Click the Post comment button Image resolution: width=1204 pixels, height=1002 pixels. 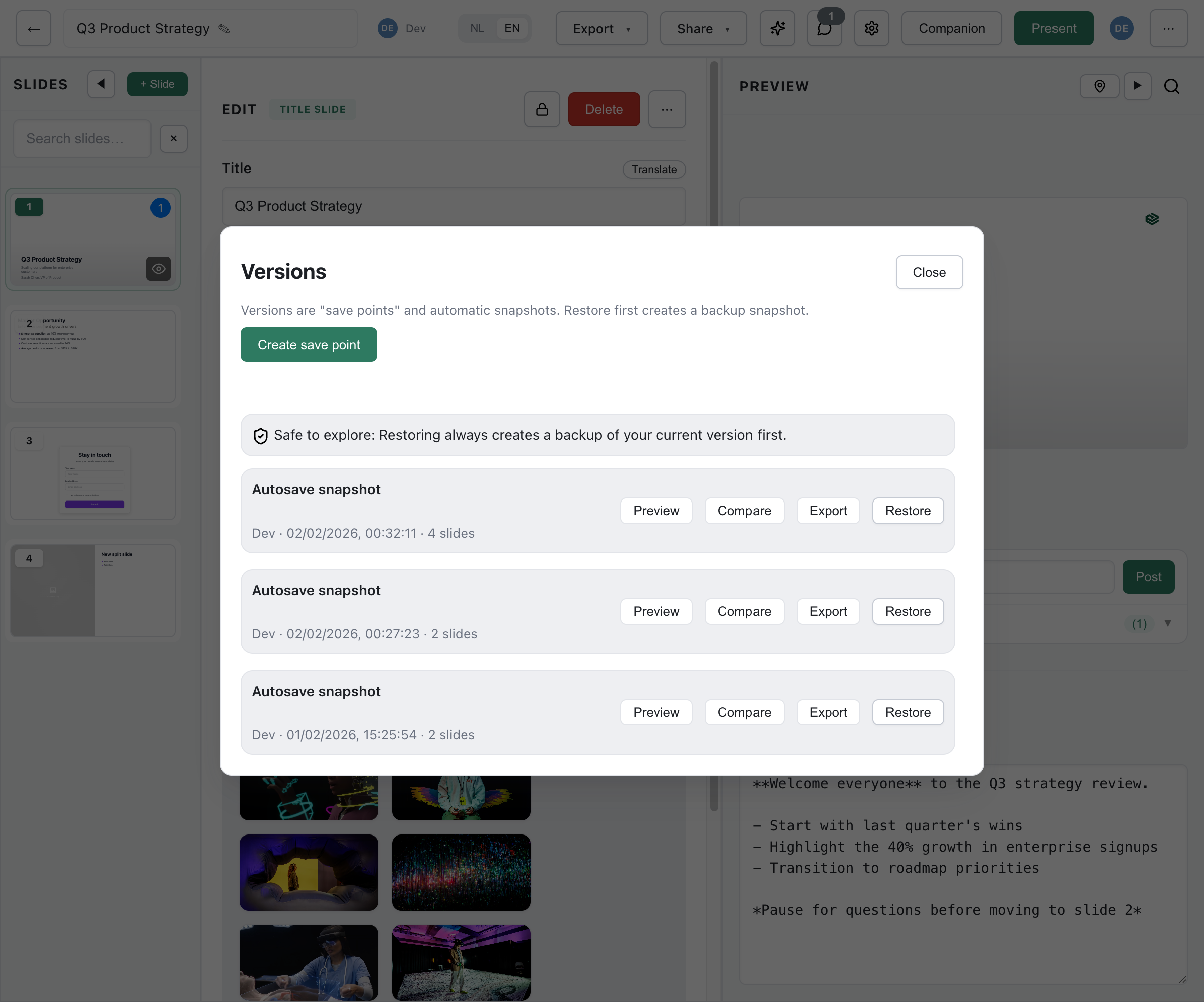coord(1148,577)
